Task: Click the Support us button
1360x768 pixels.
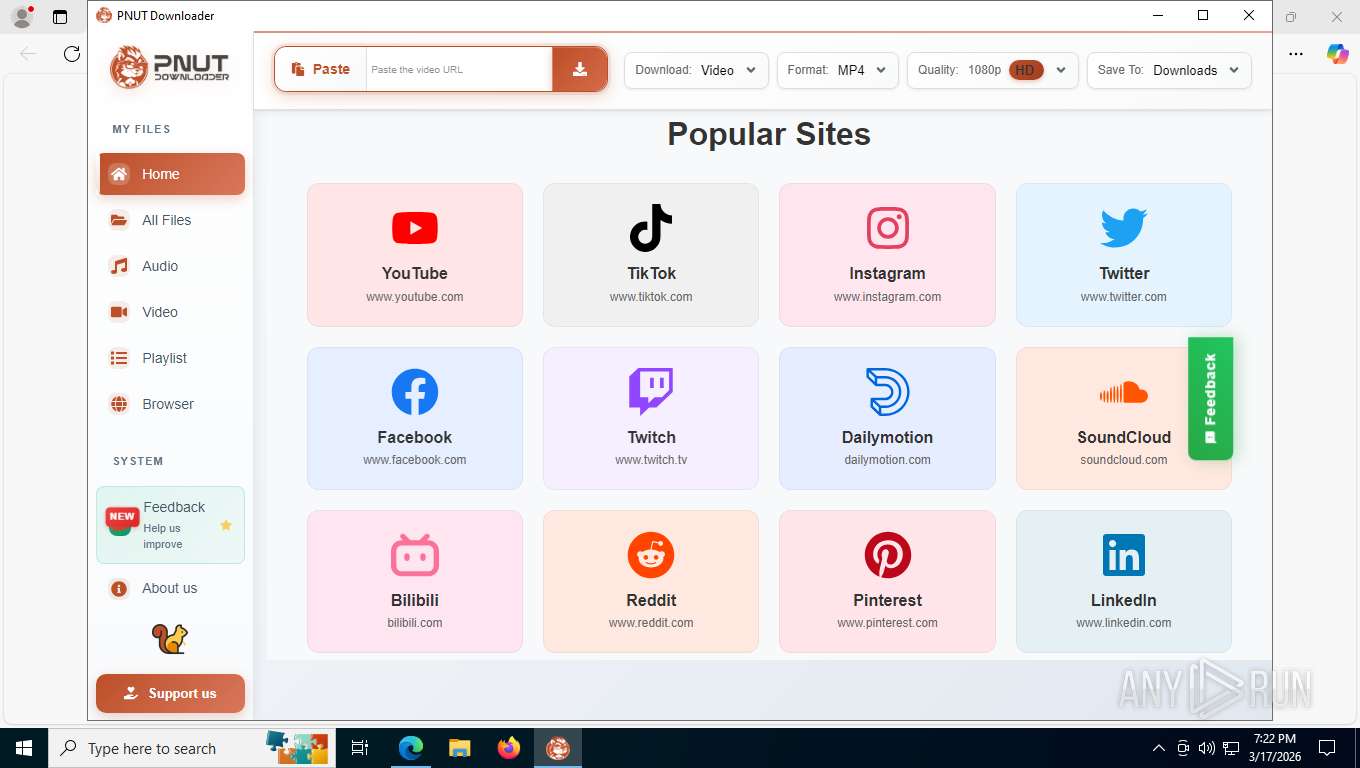Action: tap(170, 693)
